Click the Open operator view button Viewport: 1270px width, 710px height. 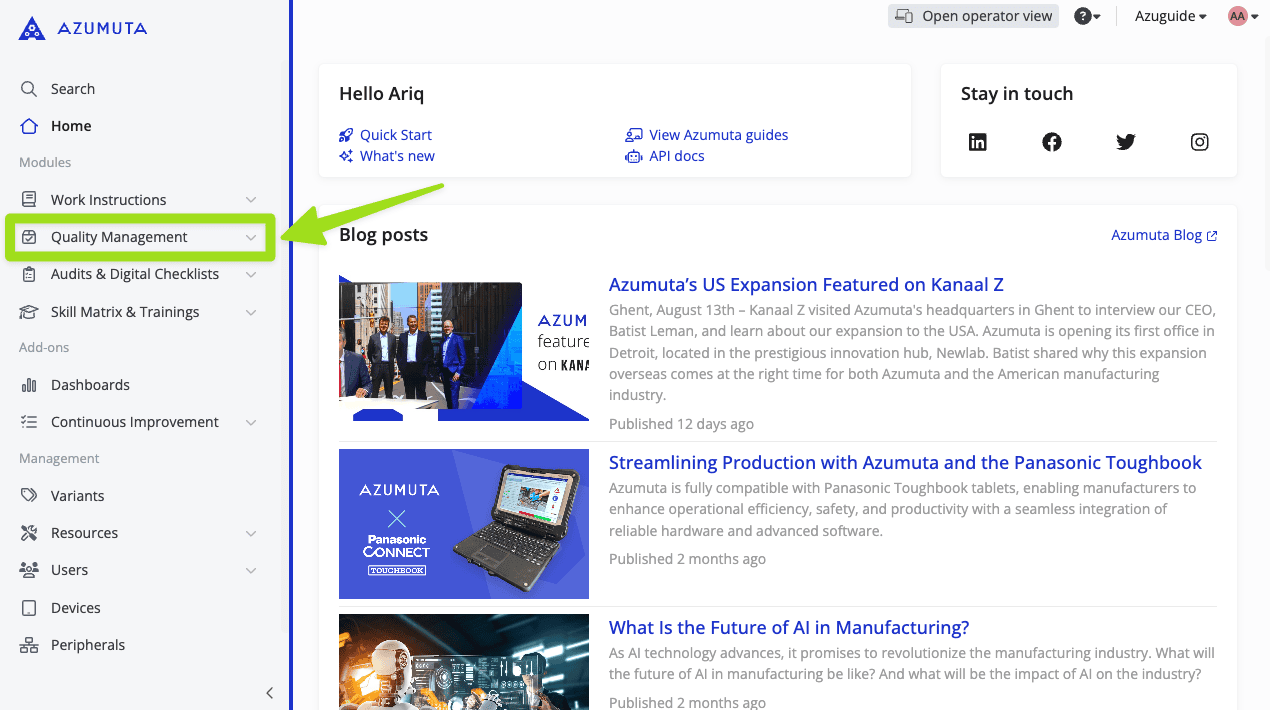973,16
